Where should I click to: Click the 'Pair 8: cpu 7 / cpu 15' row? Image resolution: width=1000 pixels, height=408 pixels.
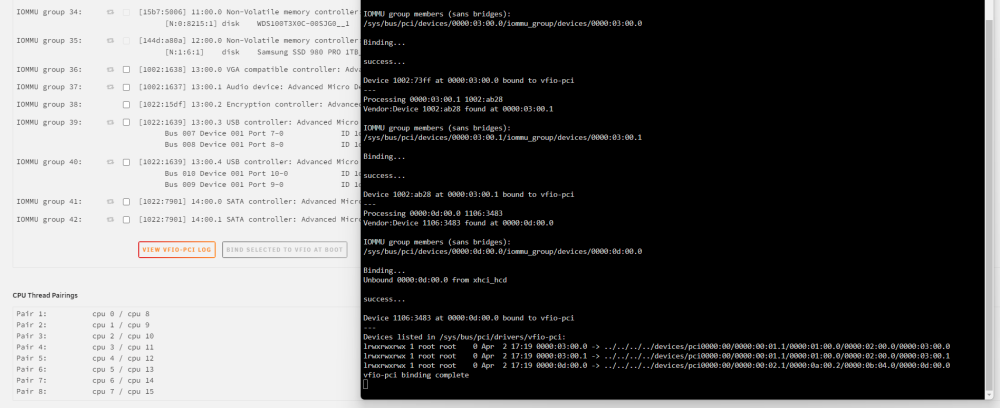click(85, 391)
